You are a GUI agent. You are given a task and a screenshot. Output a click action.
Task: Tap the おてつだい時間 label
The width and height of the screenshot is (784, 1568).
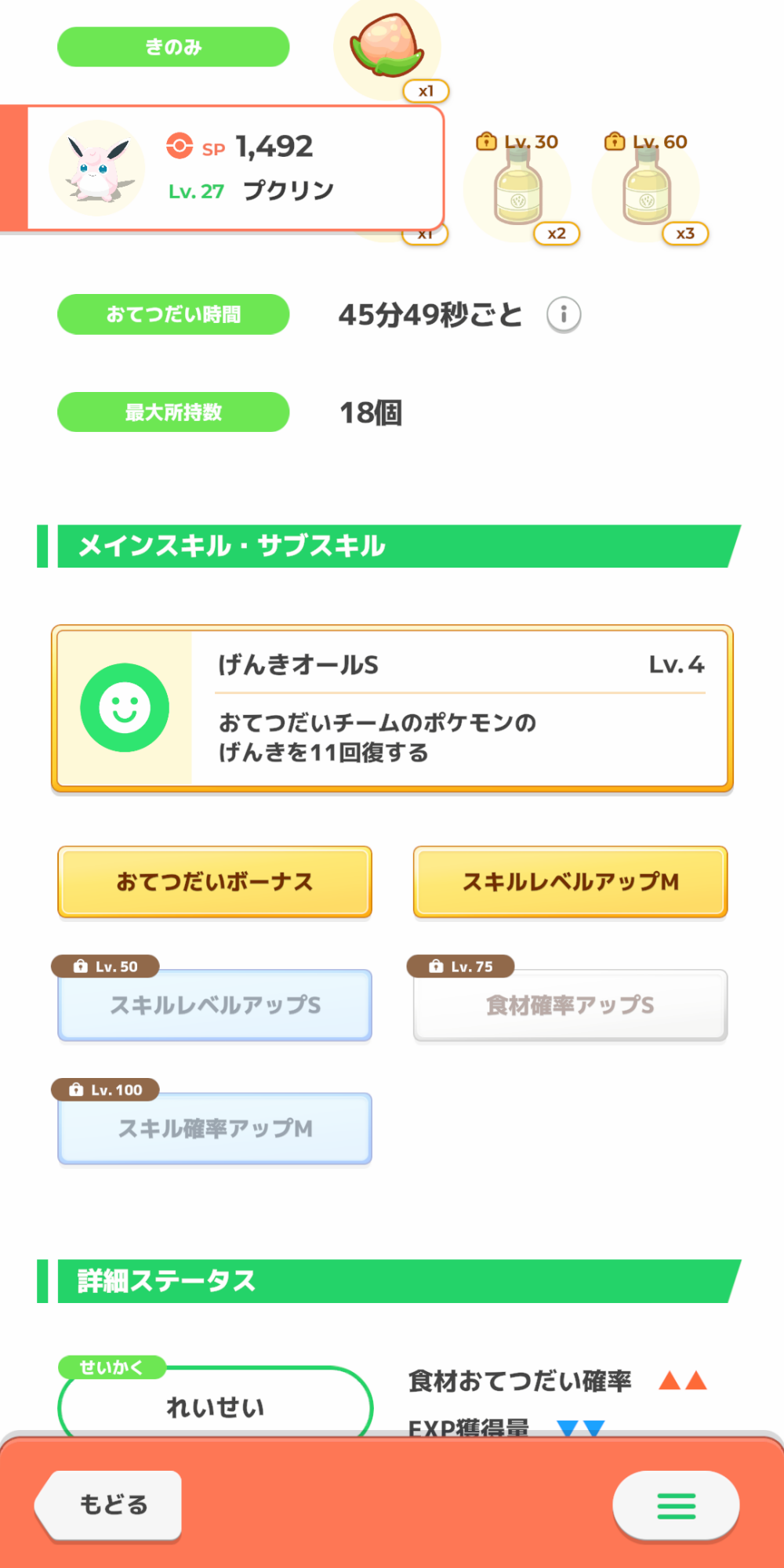[173, 314]
